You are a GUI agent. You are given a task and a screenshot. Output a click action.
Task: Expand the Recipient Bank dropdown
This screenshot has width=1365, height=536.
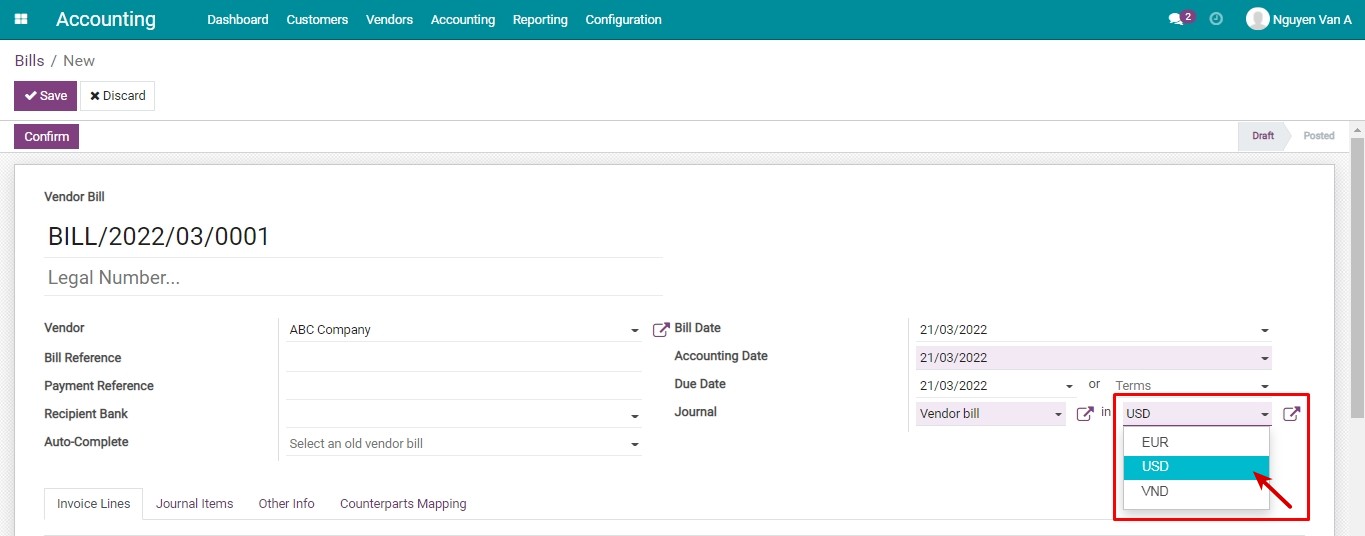click(634, 416)
